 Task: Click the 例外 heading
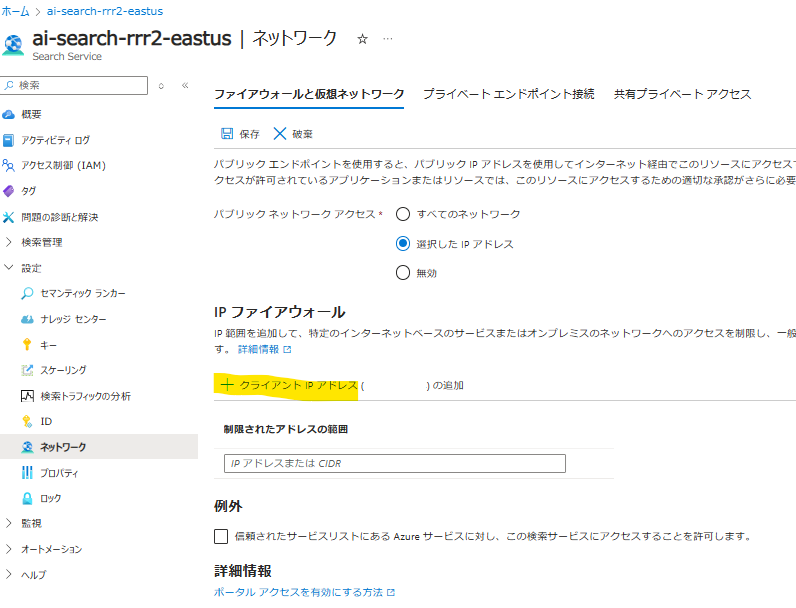(x=228, y=506)
